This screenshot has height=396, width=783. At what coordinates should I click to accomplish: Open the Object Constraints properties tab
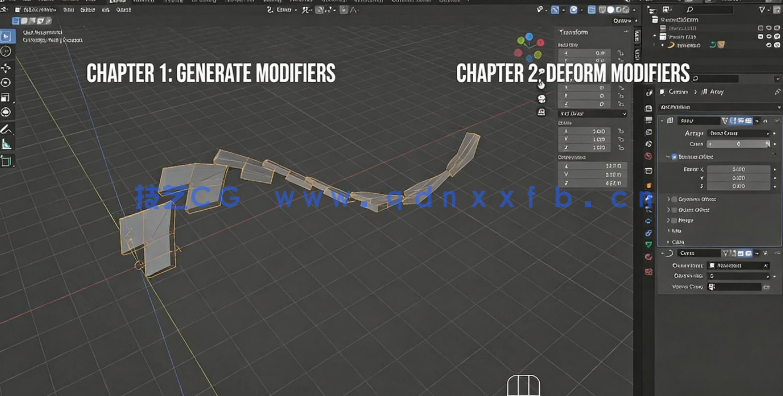649,233
